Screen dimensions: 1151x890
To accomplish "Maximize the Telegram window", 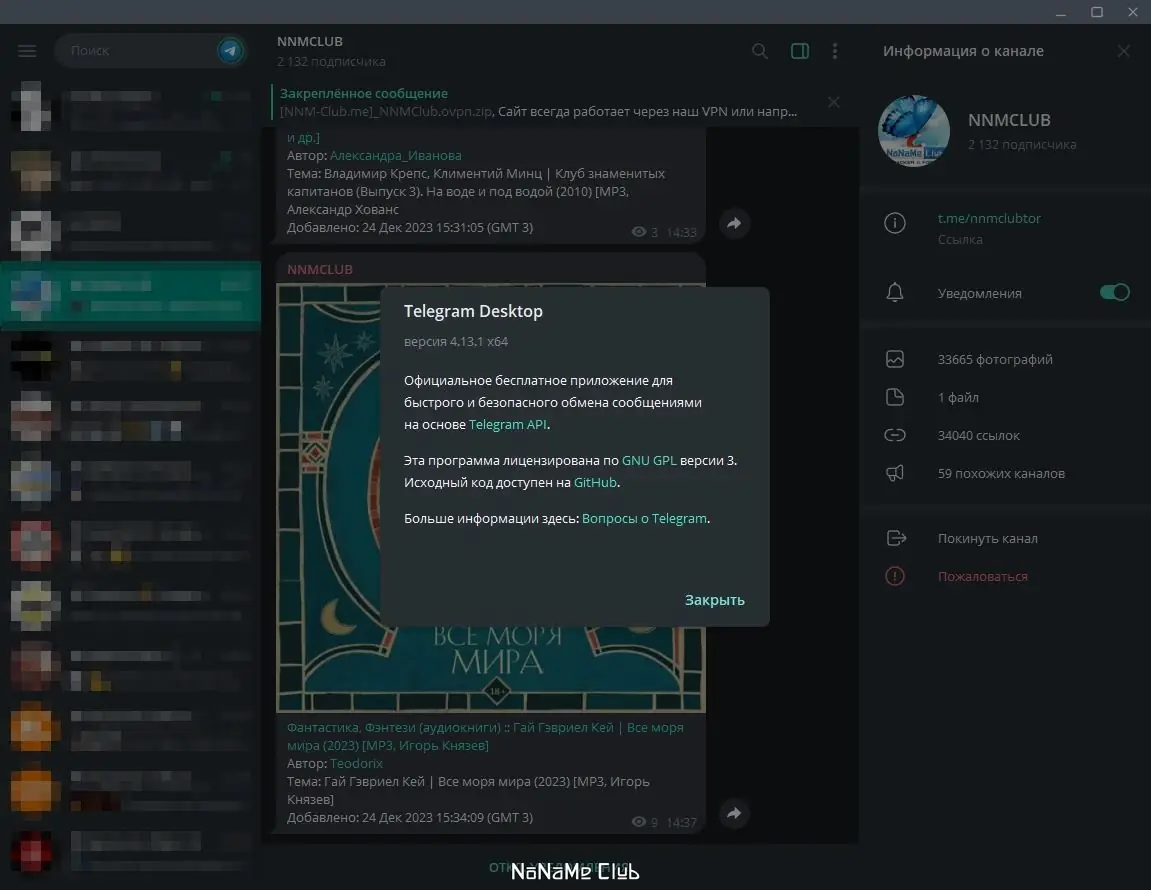I will [1097, 12].
